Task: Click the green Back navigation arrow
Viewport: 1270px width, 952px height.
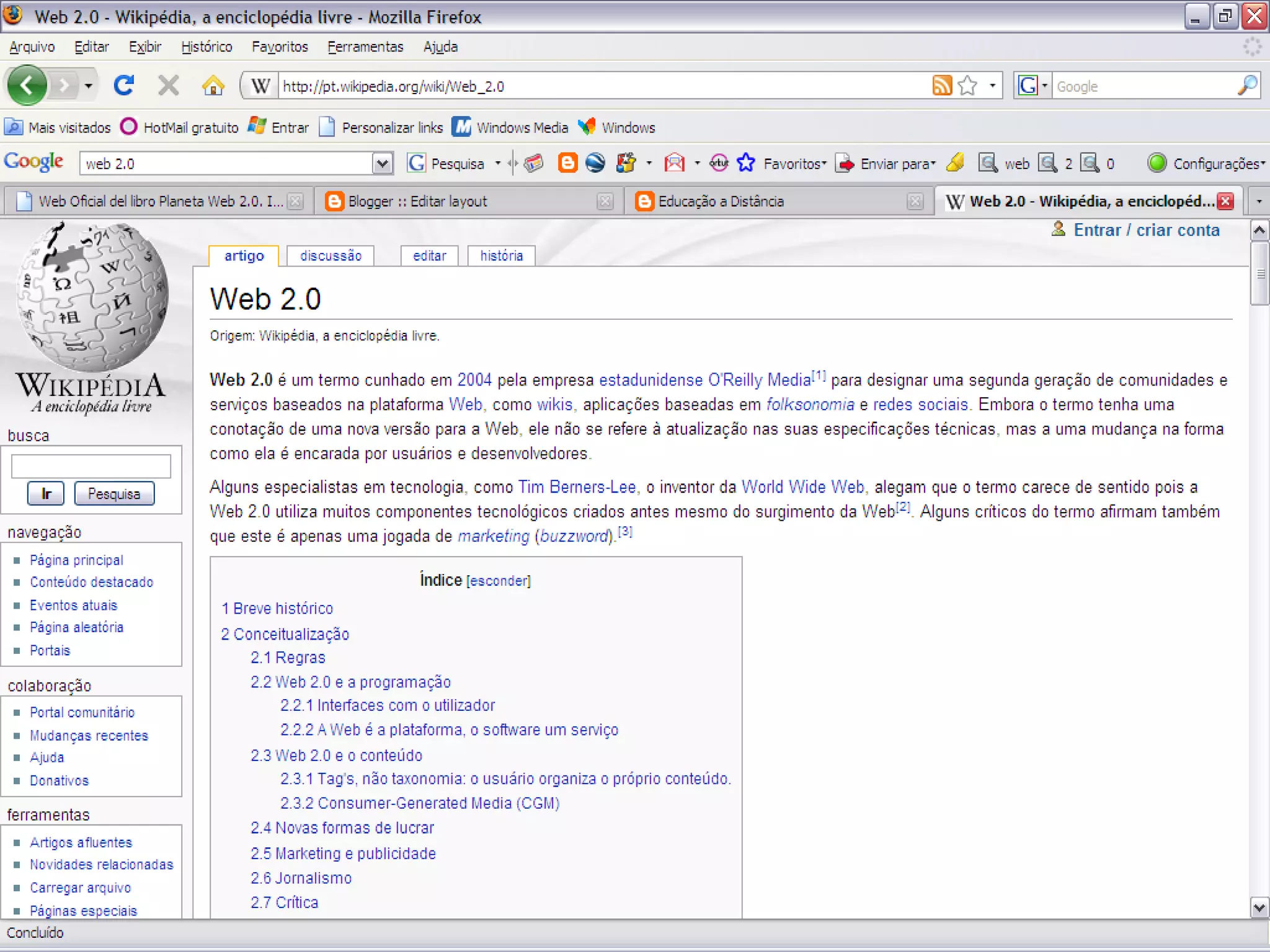Action: 27,86
